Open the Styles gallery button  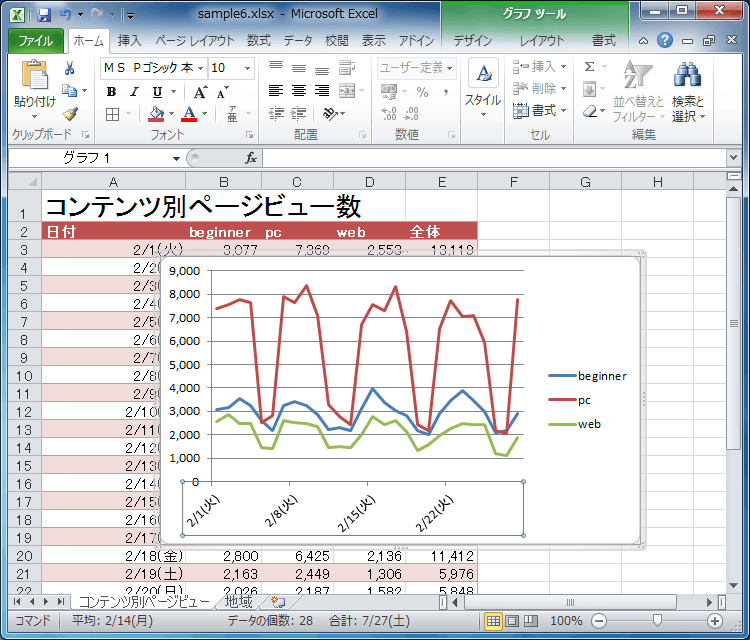click(483, 88)
